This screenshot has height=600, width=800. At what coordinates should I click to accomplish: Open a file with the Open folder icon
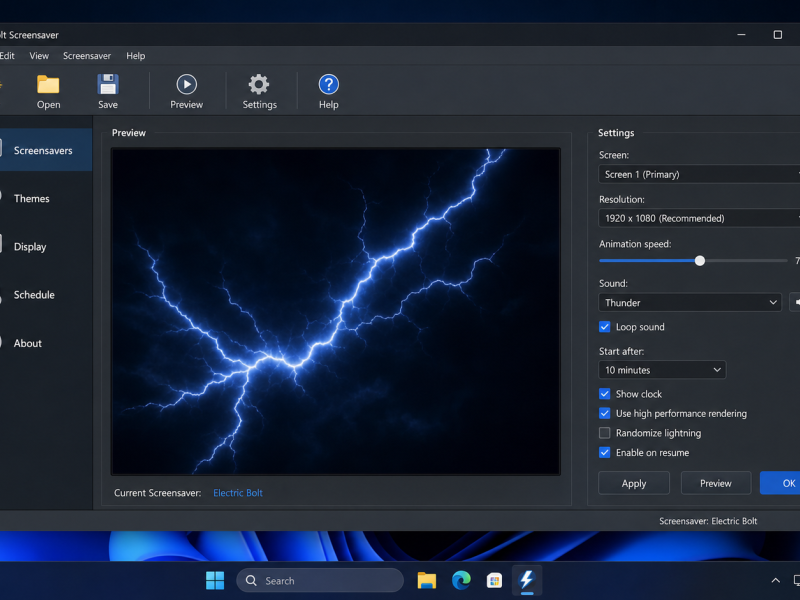pos(48,85)
